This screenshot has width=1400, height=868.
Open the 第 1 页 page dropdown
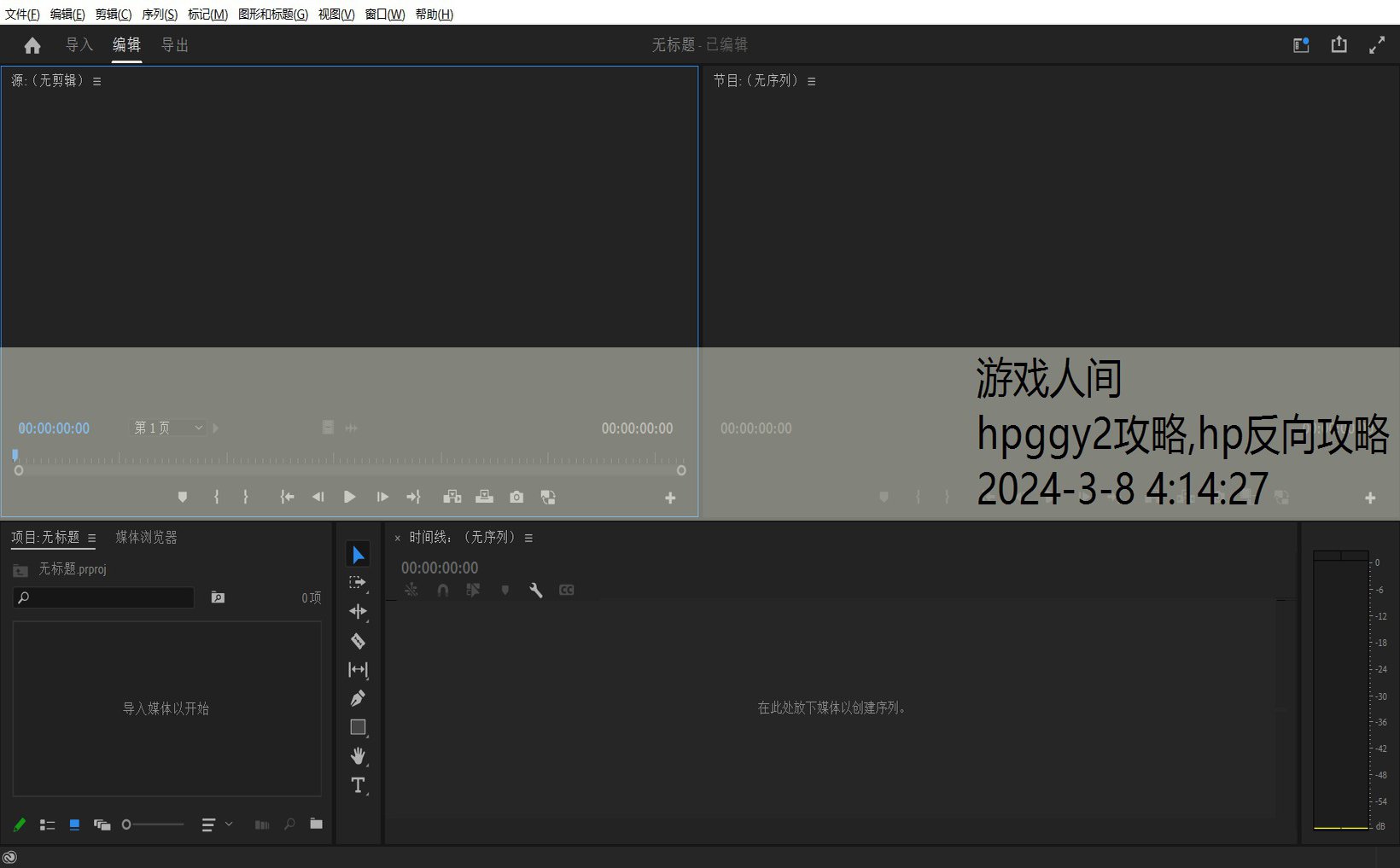click(x=168, y=428)
